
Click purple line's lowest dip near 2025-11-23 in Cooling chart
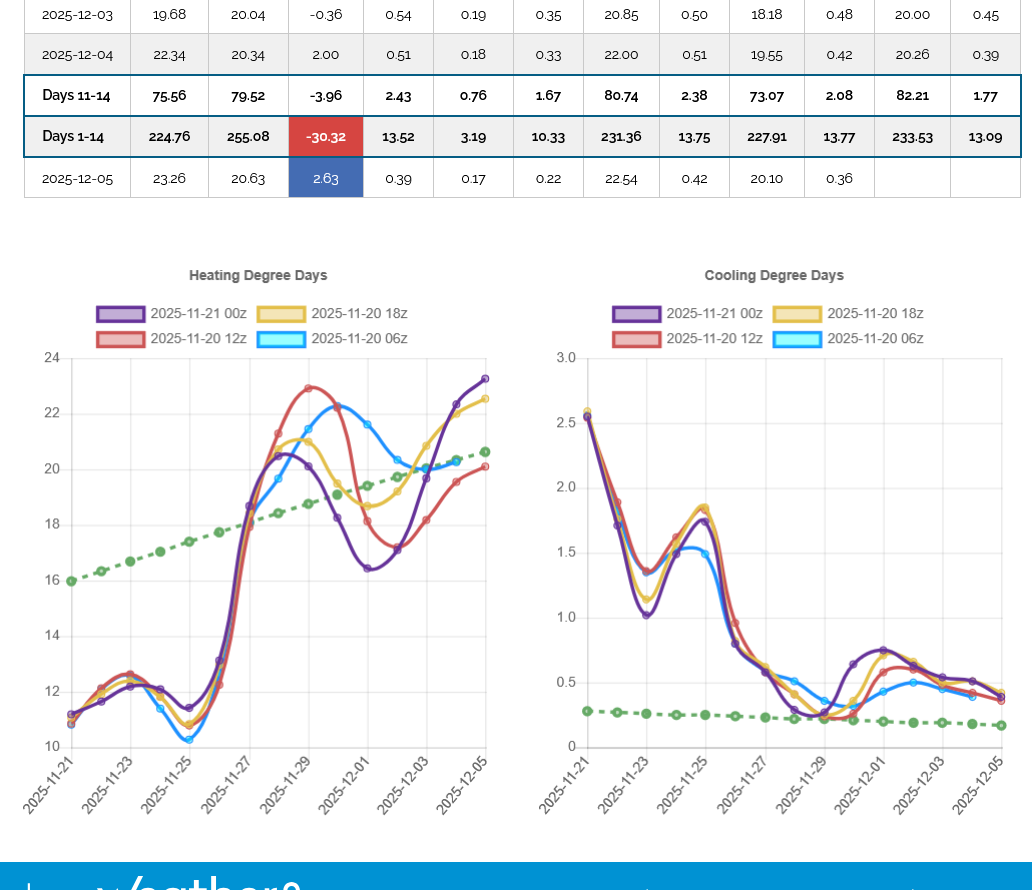click(x=646, y=615)
